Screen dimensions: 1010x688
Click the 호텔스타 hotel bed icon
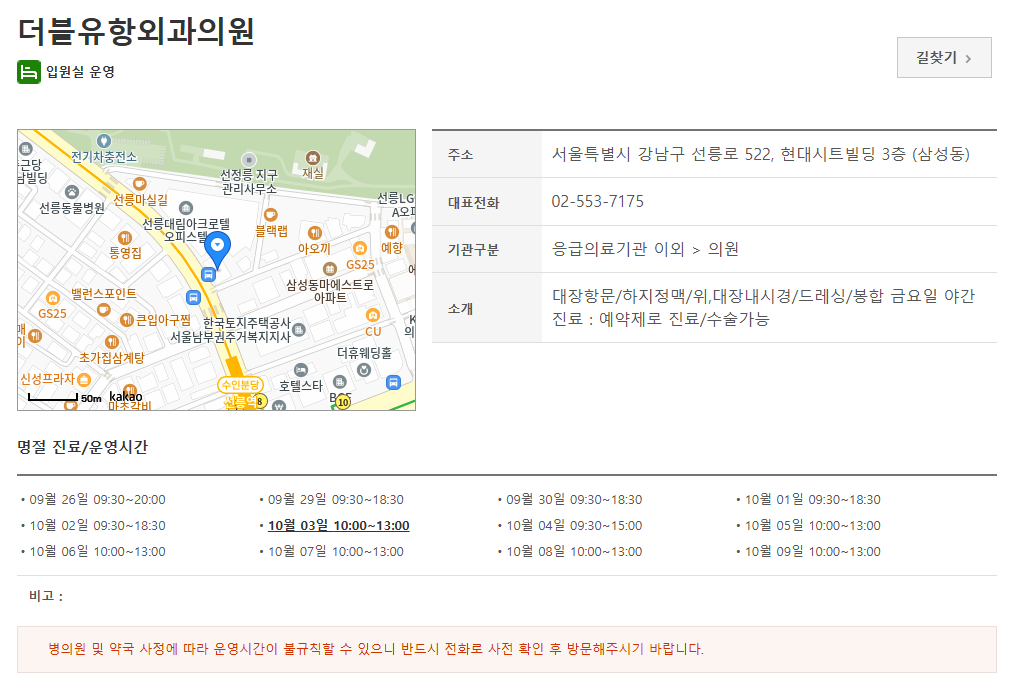click(301, 370)
